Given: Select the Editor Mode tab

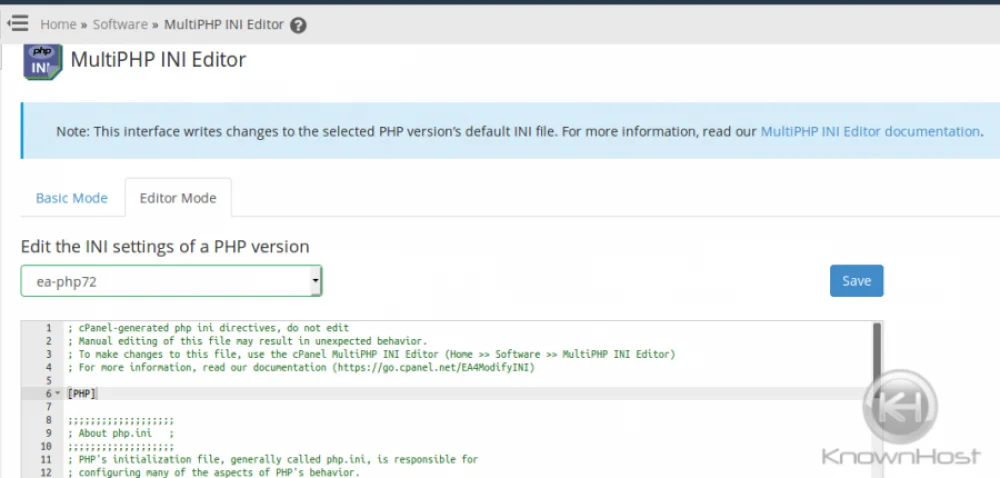Looking at the screenshot, I should coord(178,198).
